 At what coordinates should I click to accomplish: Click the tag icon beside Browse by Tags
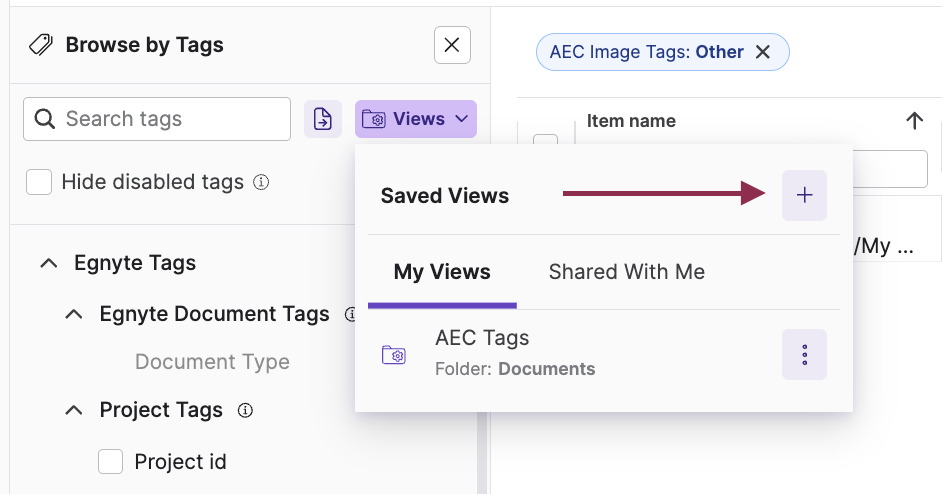pyautogui.click(x=41, y=45)
